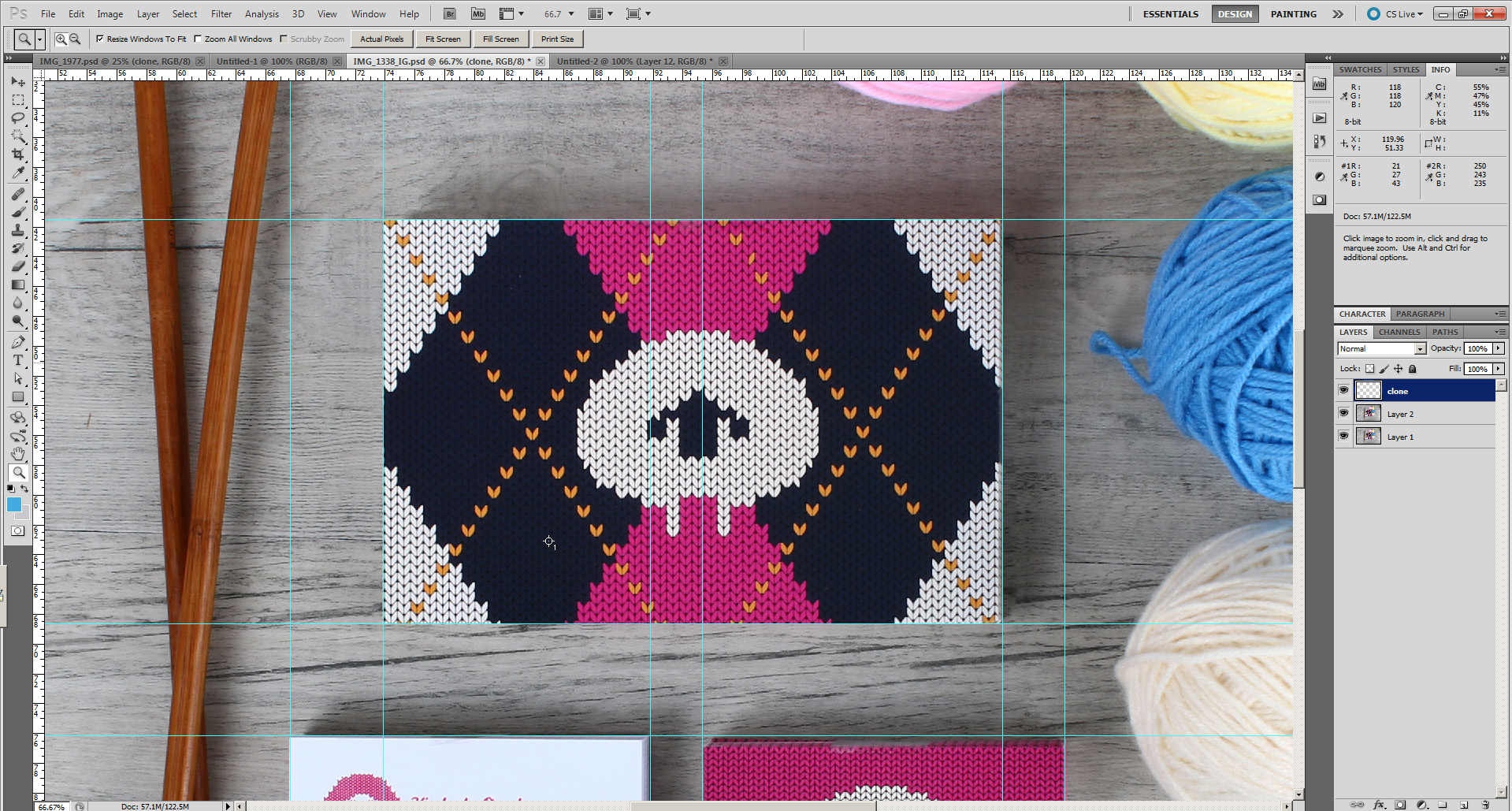Screen dimensions: 1512x811
Task: Click Delete layer trash icon
Action: coord(1485,805)
